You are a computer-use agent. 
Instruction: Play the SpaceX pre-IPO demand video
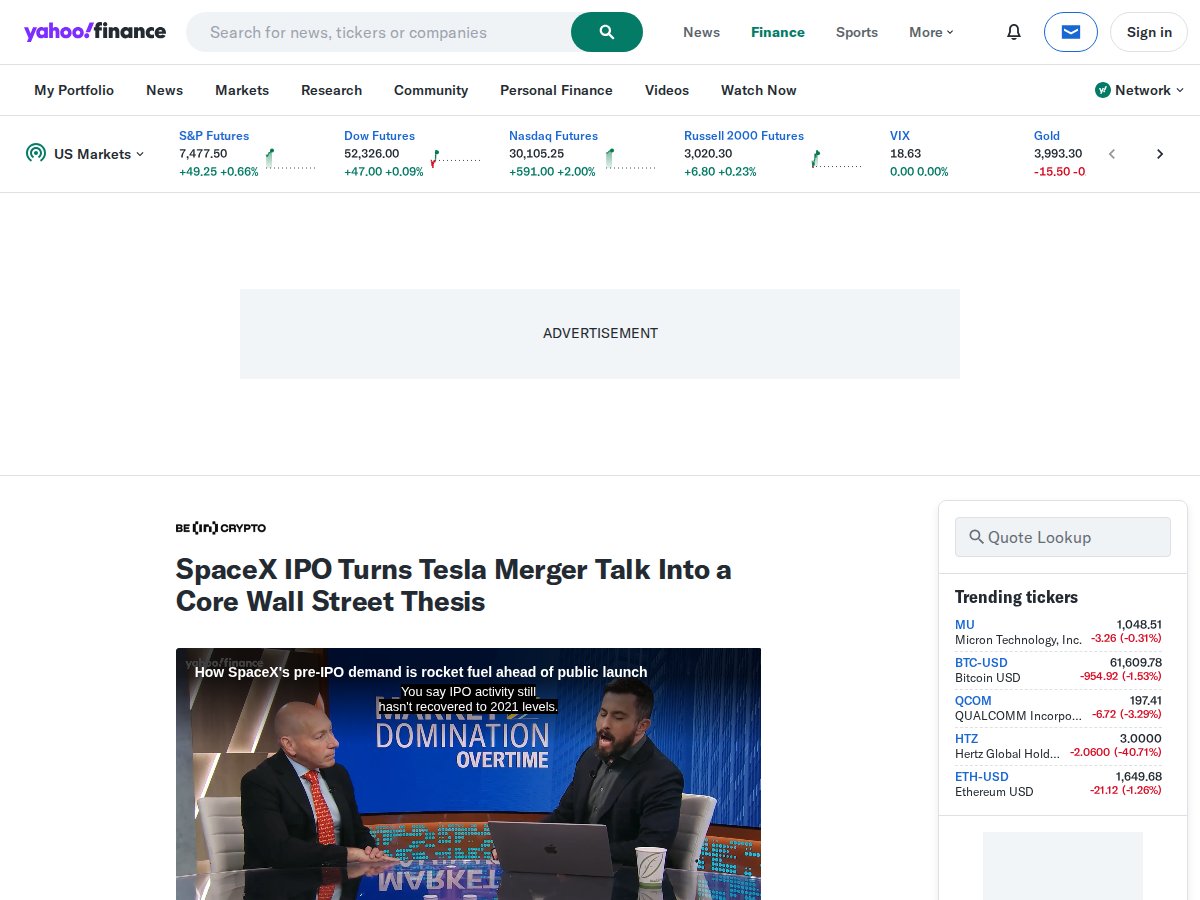(468, 774)
